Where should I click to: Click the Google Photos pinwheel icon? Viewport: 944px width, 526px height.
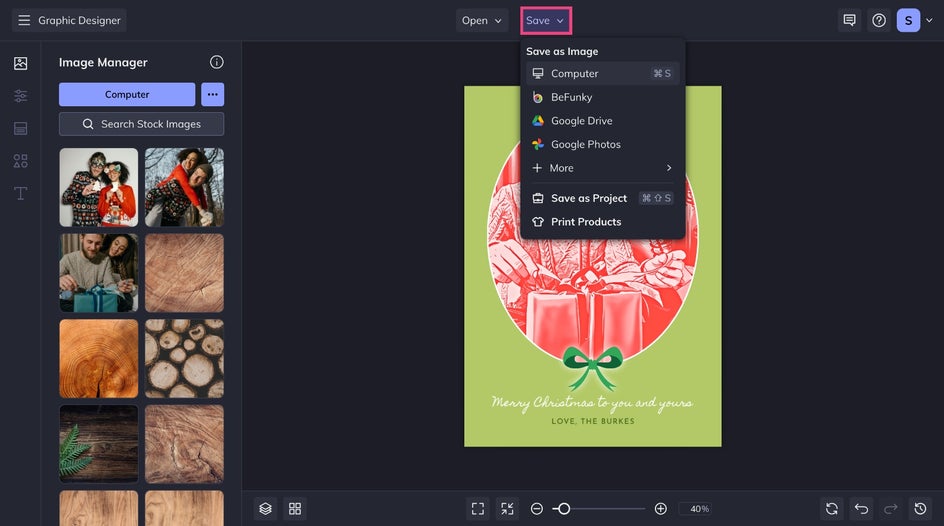tap(538, 144)
